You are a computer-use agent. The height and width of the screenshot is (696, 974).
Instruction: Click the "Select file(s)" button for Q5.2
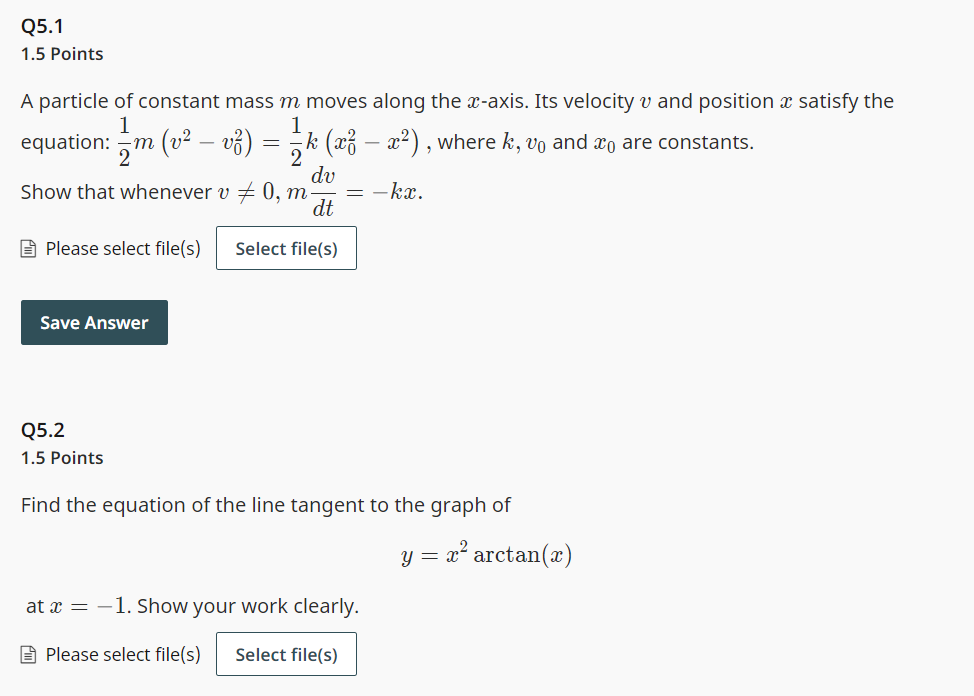pyautogui.click(x=286, y=654)
